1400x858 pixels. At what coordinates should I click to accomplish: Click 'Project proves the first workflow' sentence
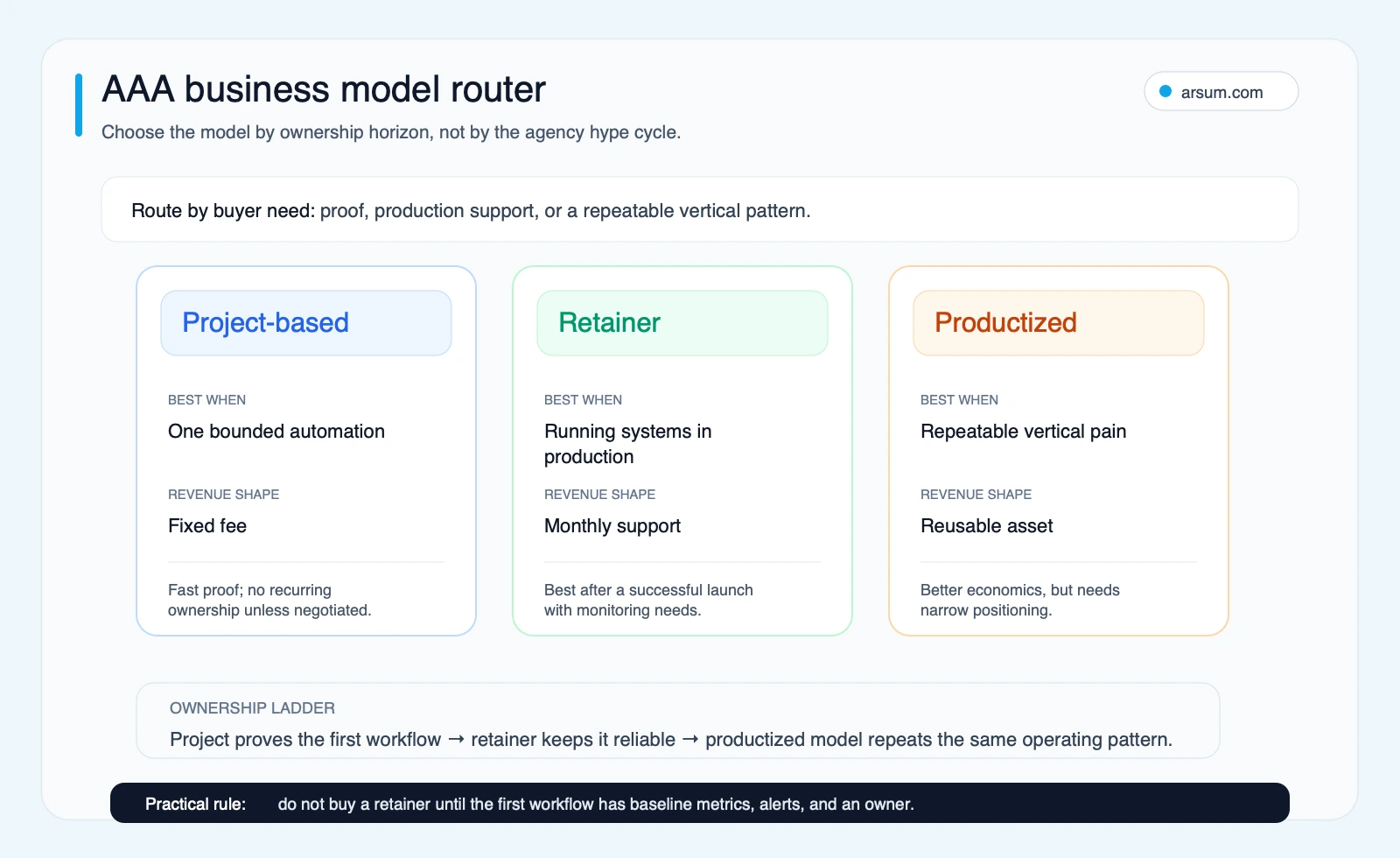(671, 740)
